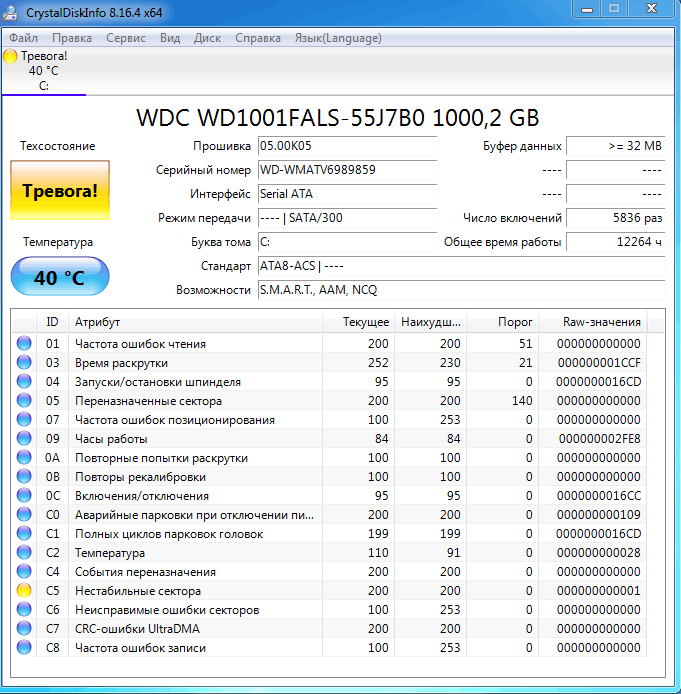The width and height of the screenshot is (681, 694).
Task: Click status icon for 0A Повторные попытки раскрутки
Action: point(24,458)
